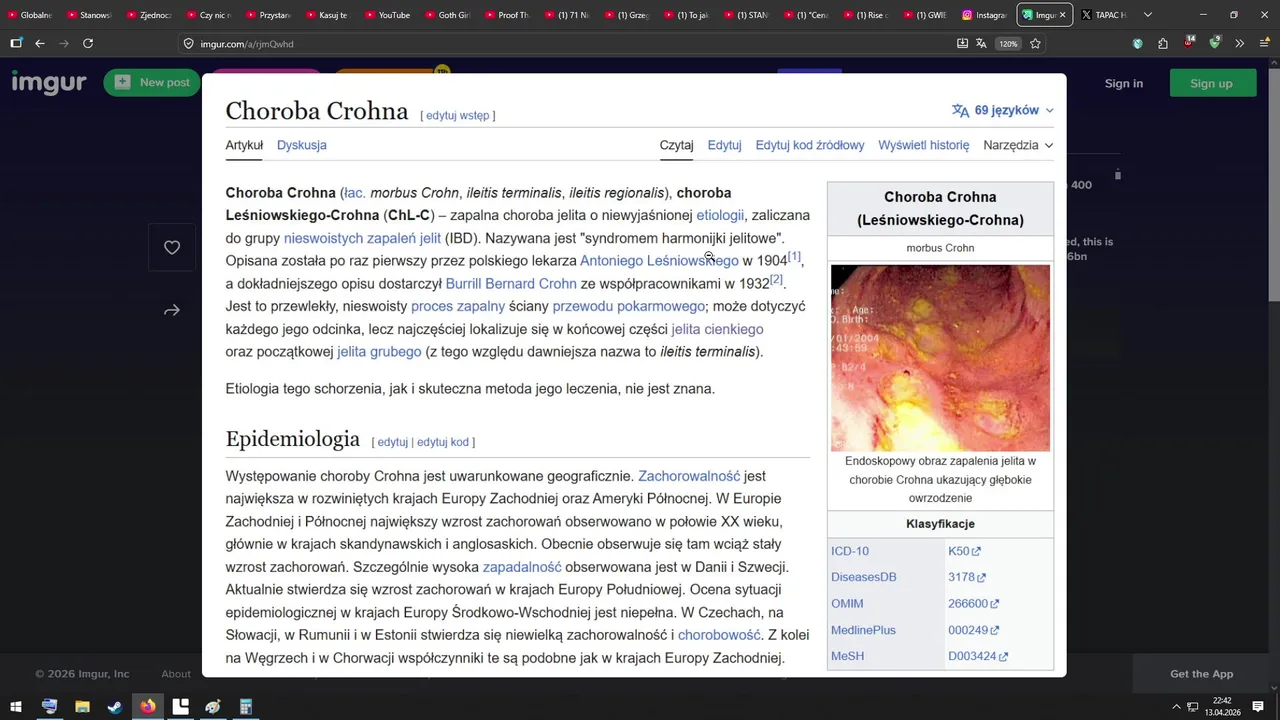The image size is (1280, 720).
Task: Click the Firefox taskbar icon
Action: (x=148, y=707)
